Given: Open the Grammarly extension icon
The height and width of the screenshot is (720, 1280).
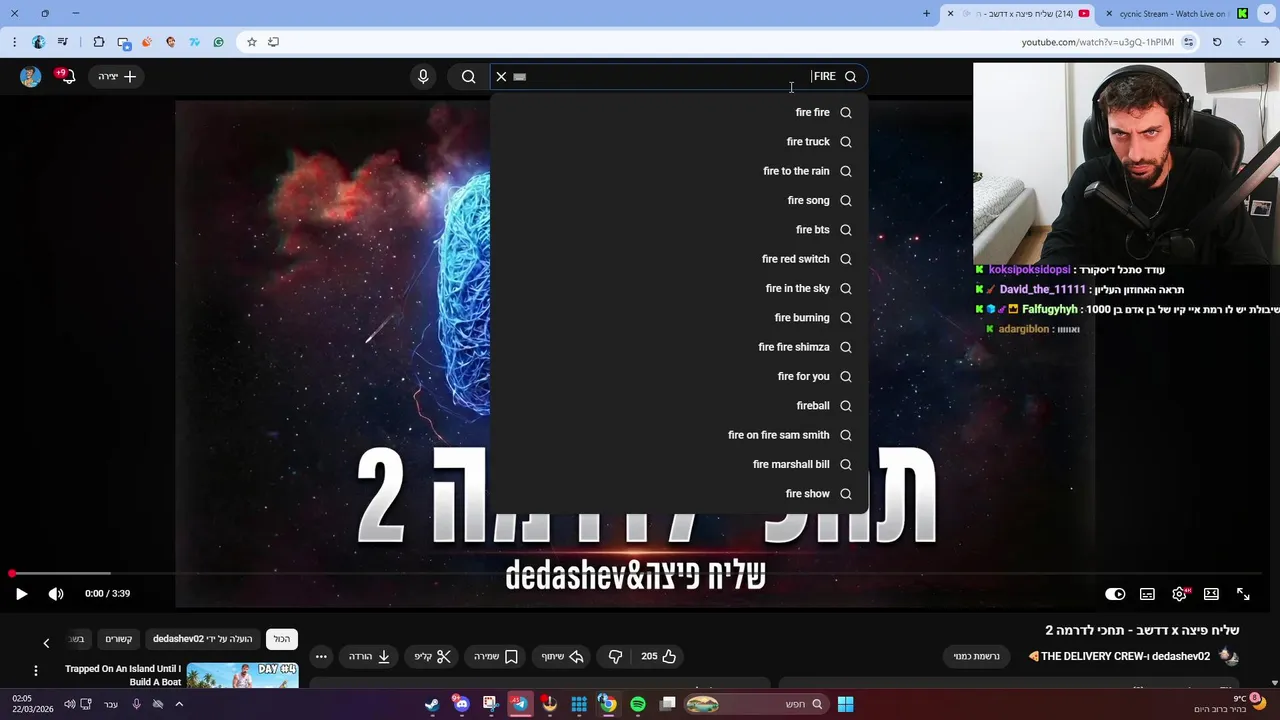Looking at the screenshot, I should tap(218, 42).
